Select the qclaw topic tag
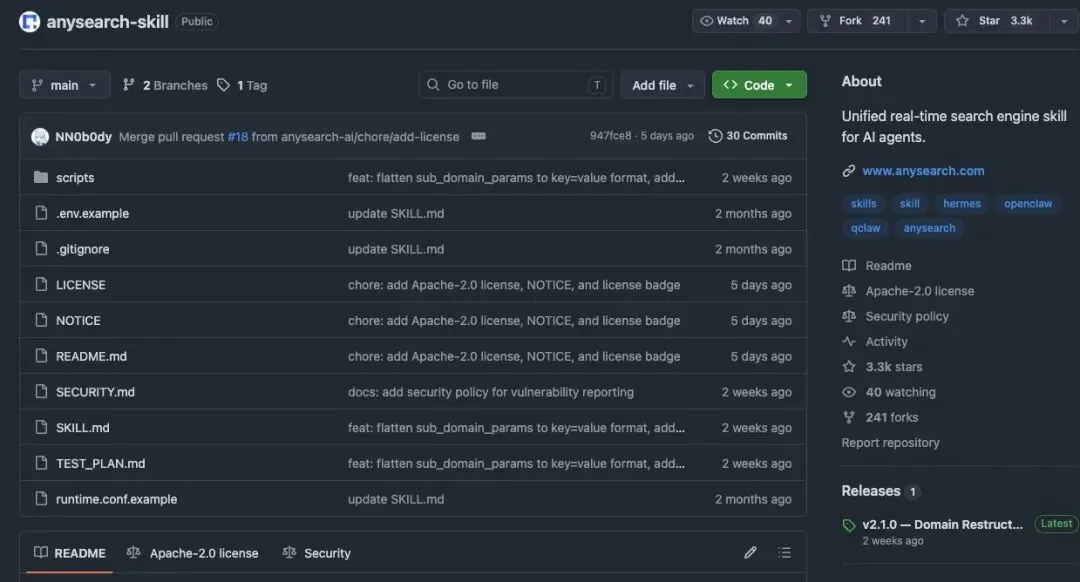Image resolution: width=1080 pixels, height=582 pixels. (x=865, y=228)
